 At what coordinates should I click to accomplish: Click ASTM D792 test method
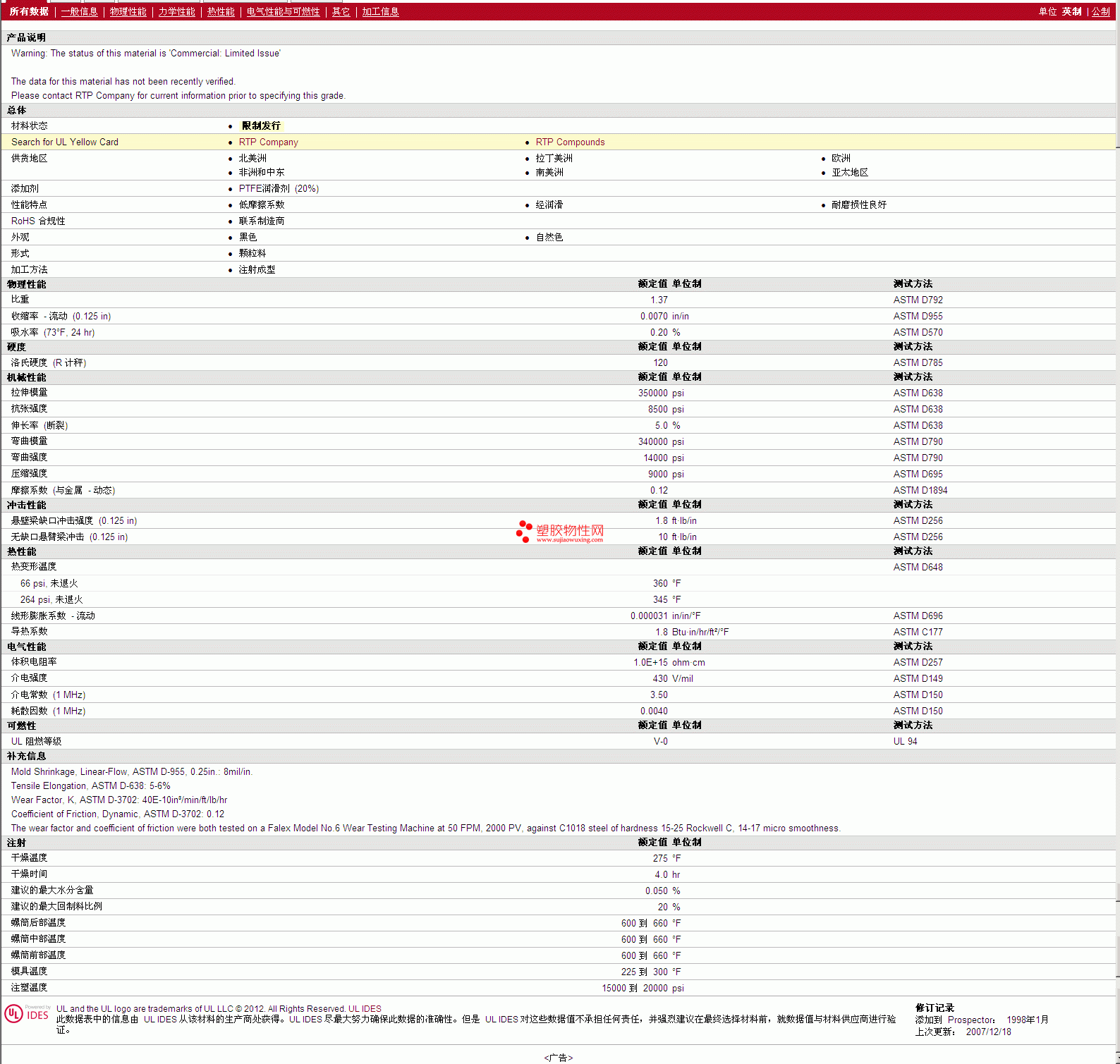click(918, 300)
